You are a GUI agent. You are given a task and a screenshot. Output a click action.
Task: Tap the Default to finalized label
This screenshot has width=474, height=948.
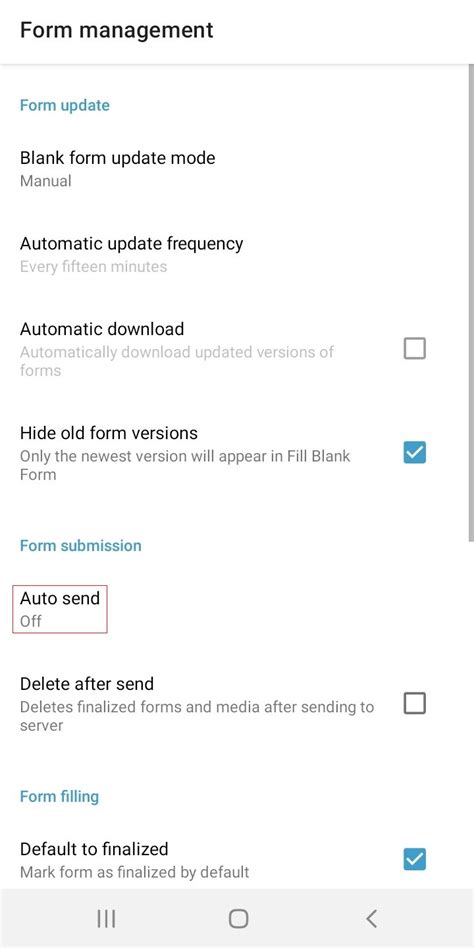94,849
